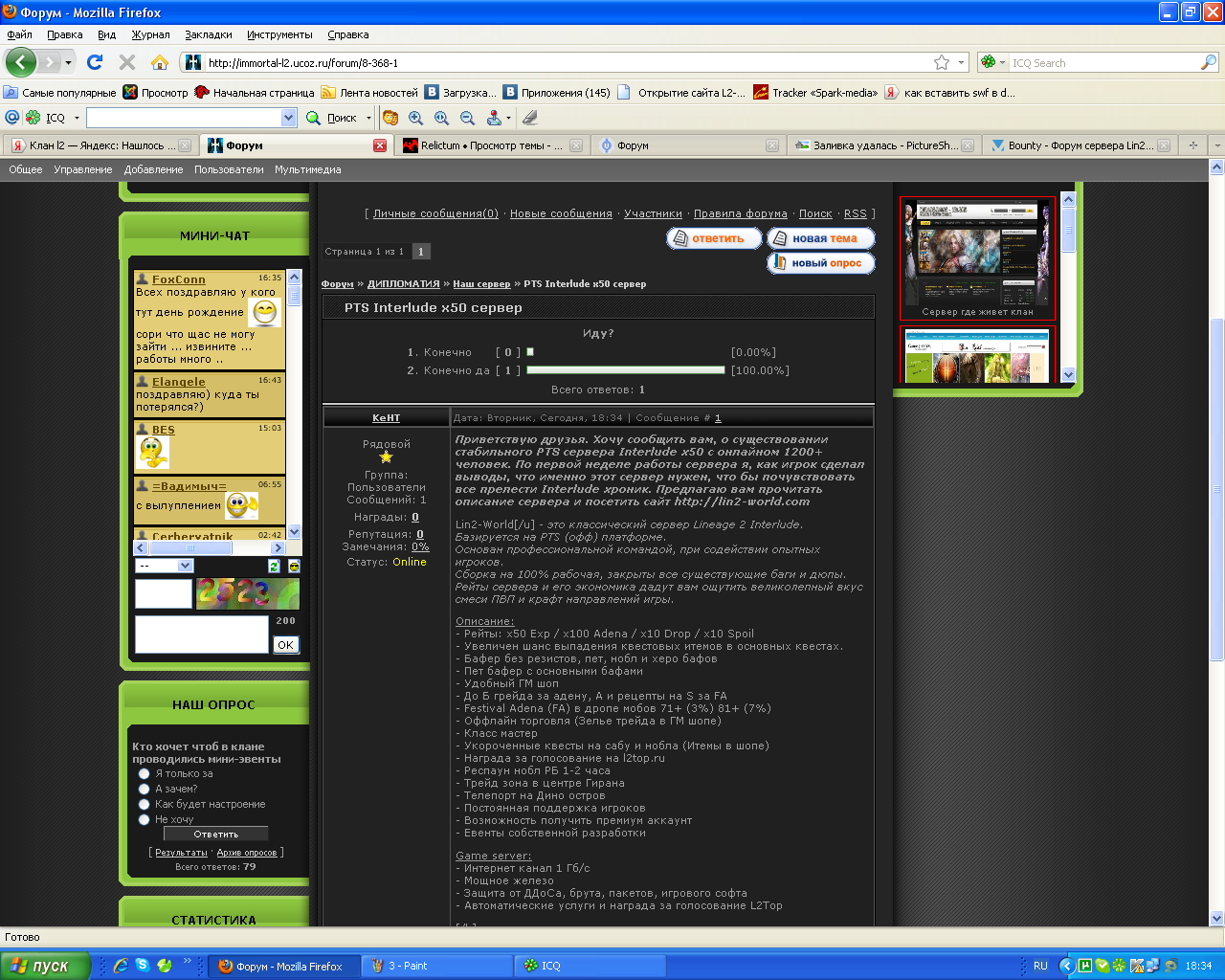Click the mini-chat message text area
1225x980 pixels.
tap(202, 635)
